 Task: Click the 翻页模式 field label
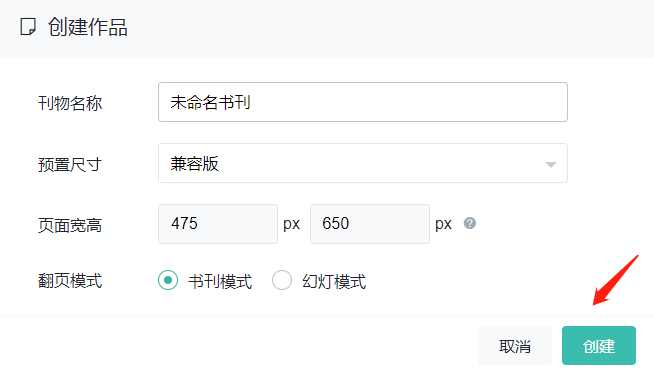point(70,281)
